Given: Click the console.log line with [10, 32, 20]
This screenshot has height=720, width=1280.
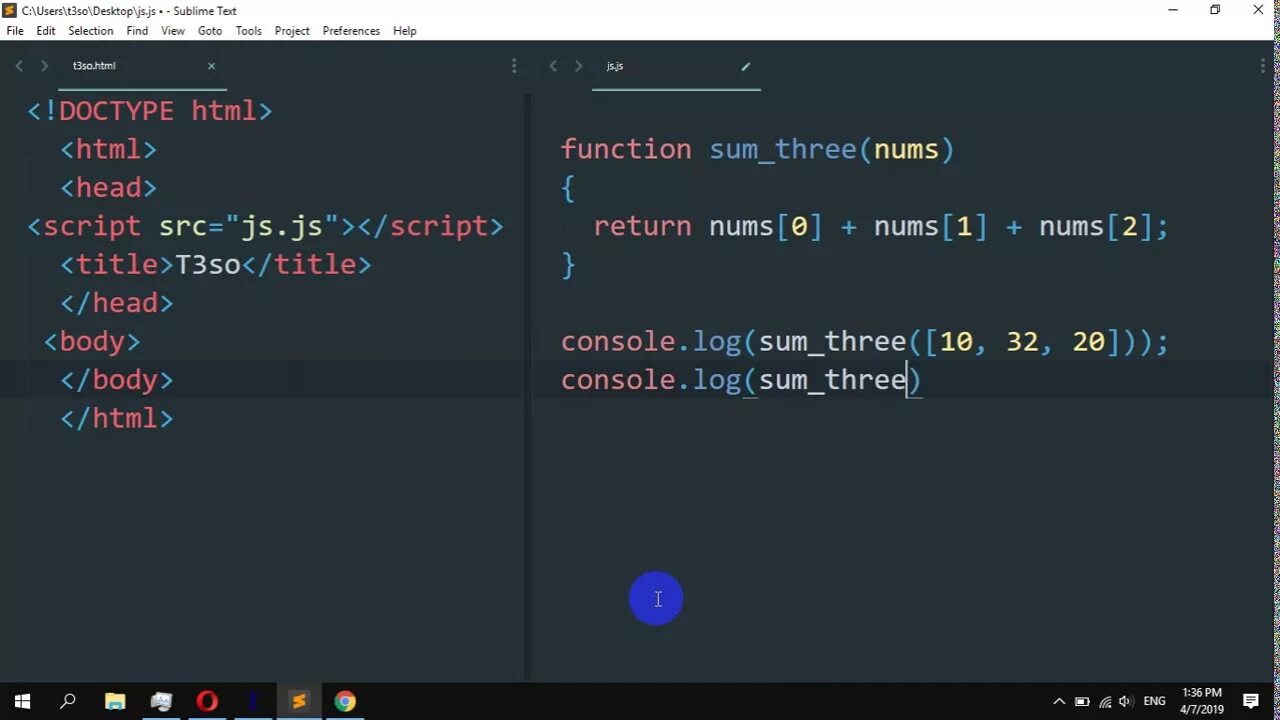Looking at the screenshot, I should point(865,342).
